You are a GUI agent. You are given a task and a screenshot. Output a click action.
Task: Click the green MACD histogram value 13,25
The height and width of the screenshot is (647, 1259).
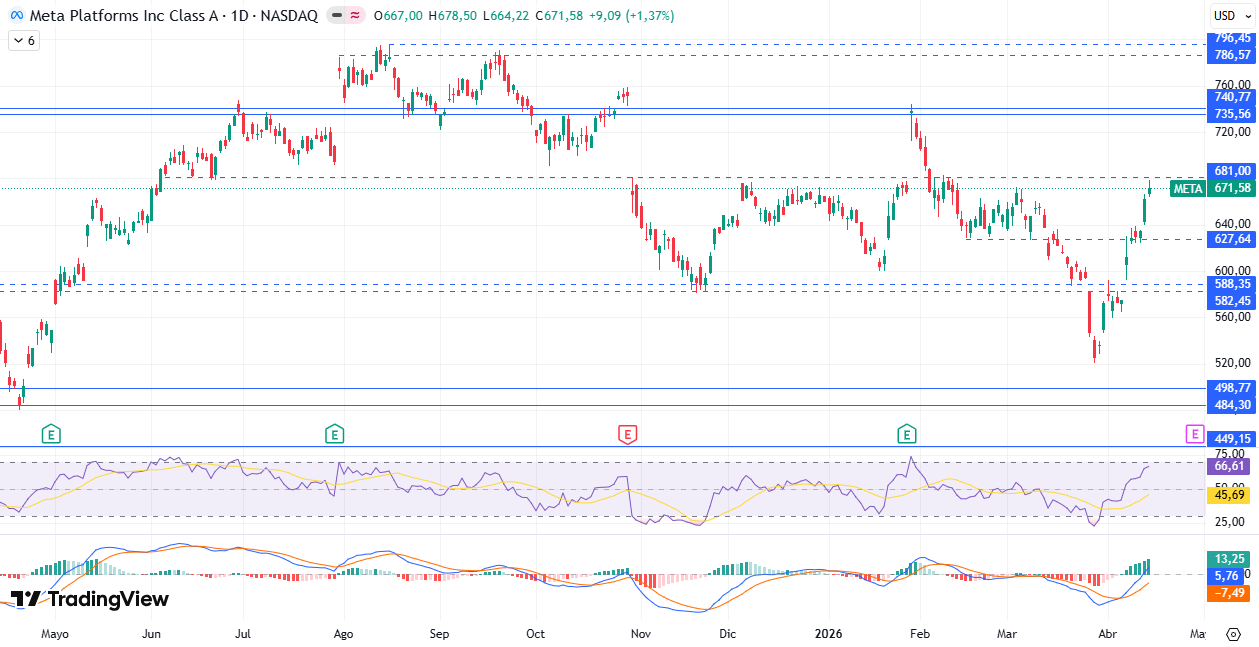[x=1230, y=559]
